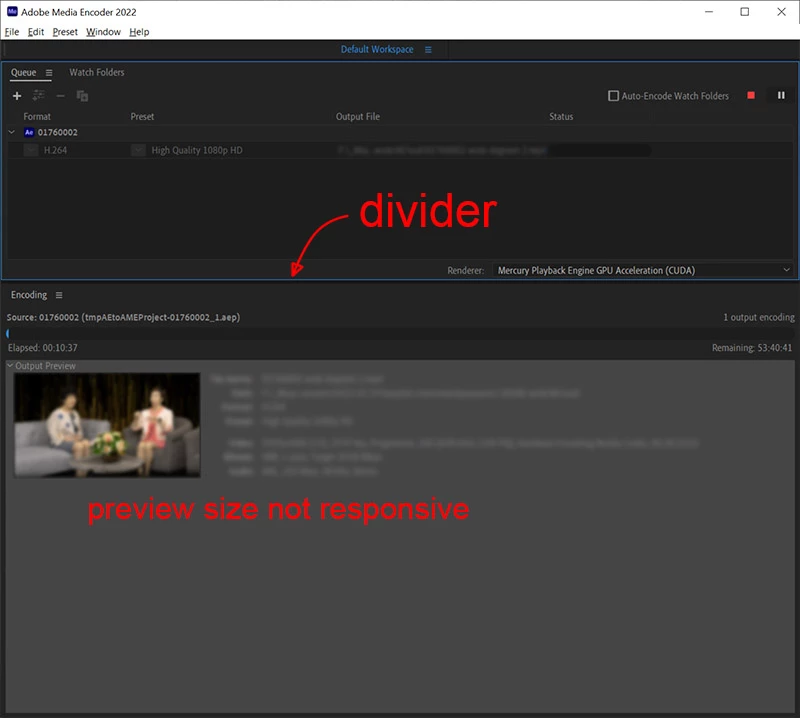Click the Status column header

click(561, 116)
